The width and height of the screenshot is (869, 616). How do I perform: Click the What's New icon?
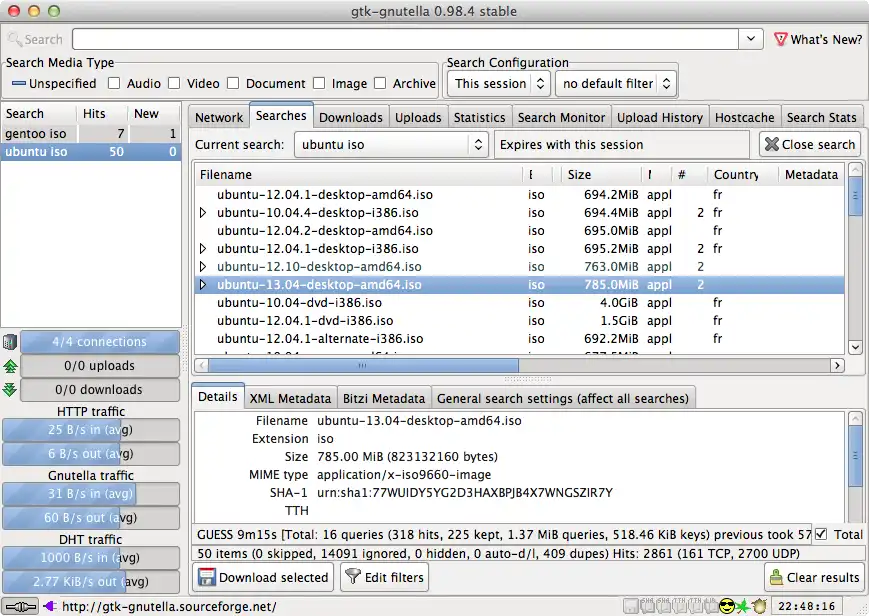tap(780, 39)
